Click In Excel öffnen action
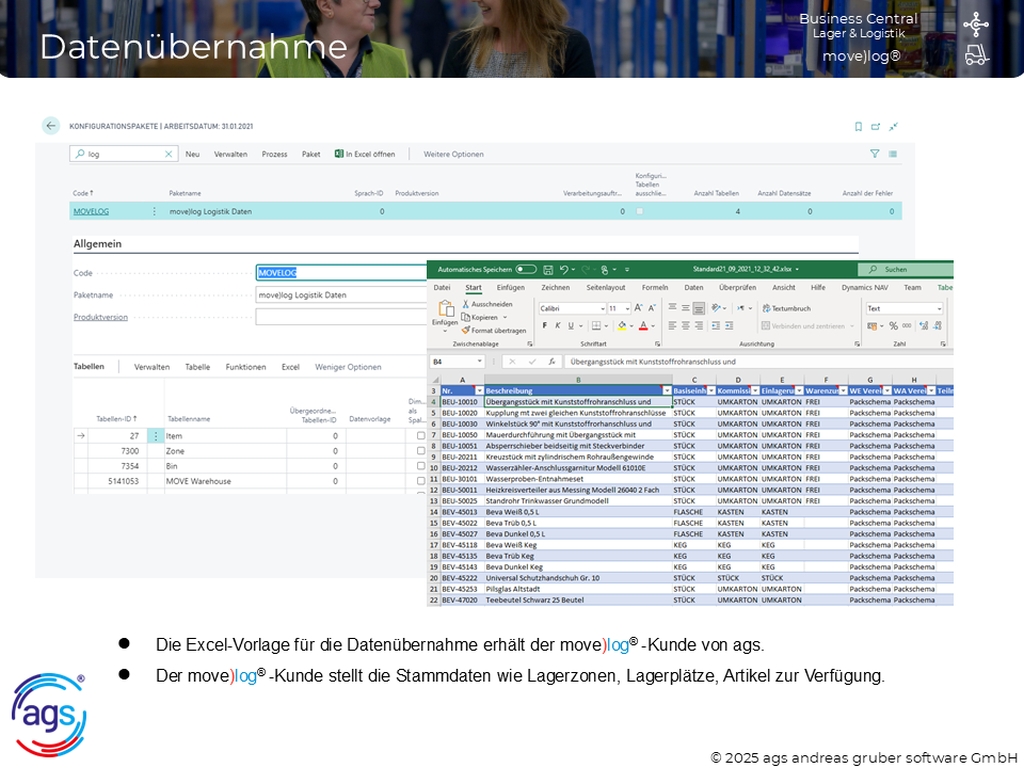The height and width of the screenshot is (768, 1024). click(x=365, y=154)
